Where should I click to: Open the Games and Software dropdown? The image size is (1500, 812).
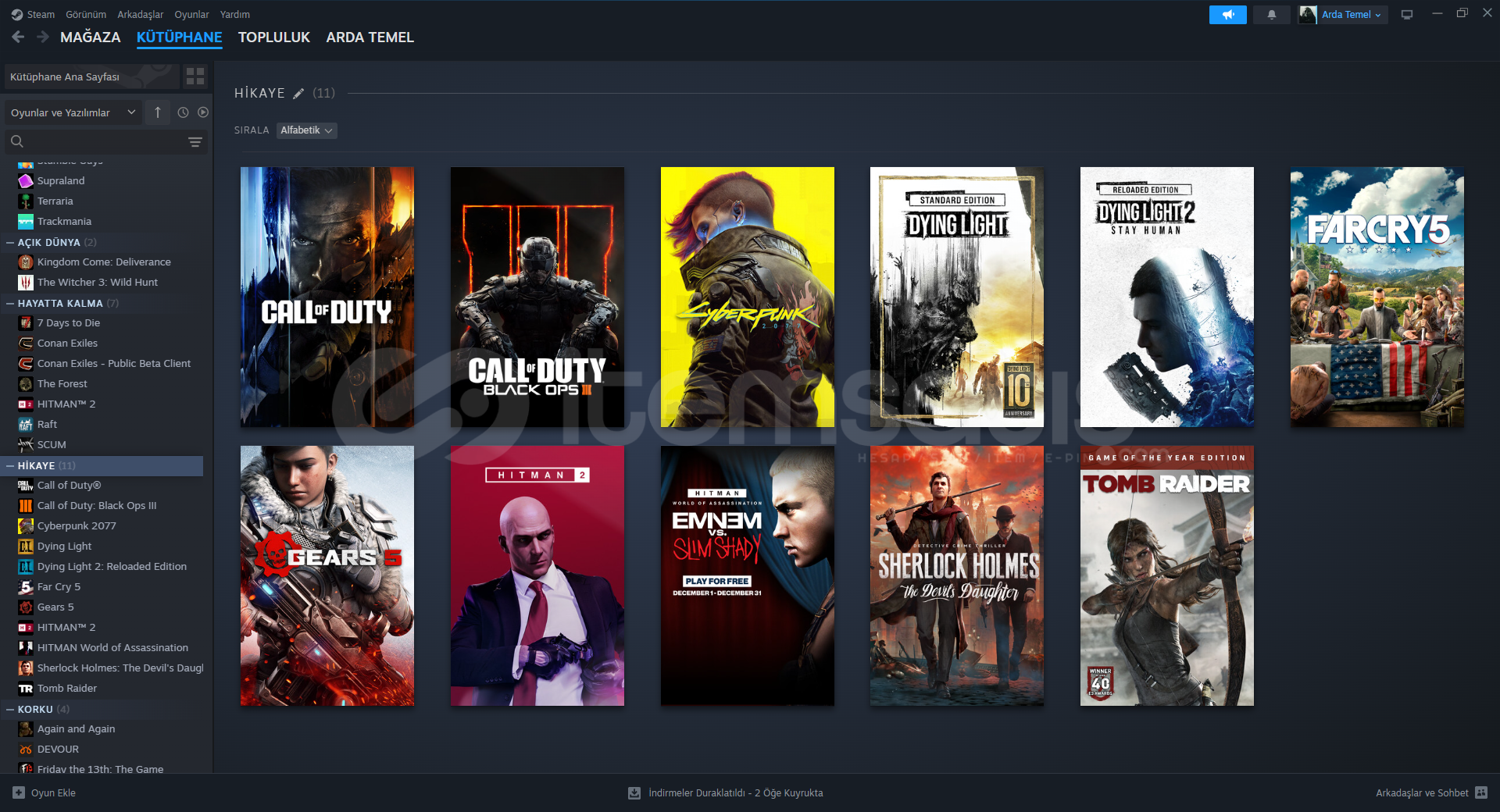click(73, 112)
